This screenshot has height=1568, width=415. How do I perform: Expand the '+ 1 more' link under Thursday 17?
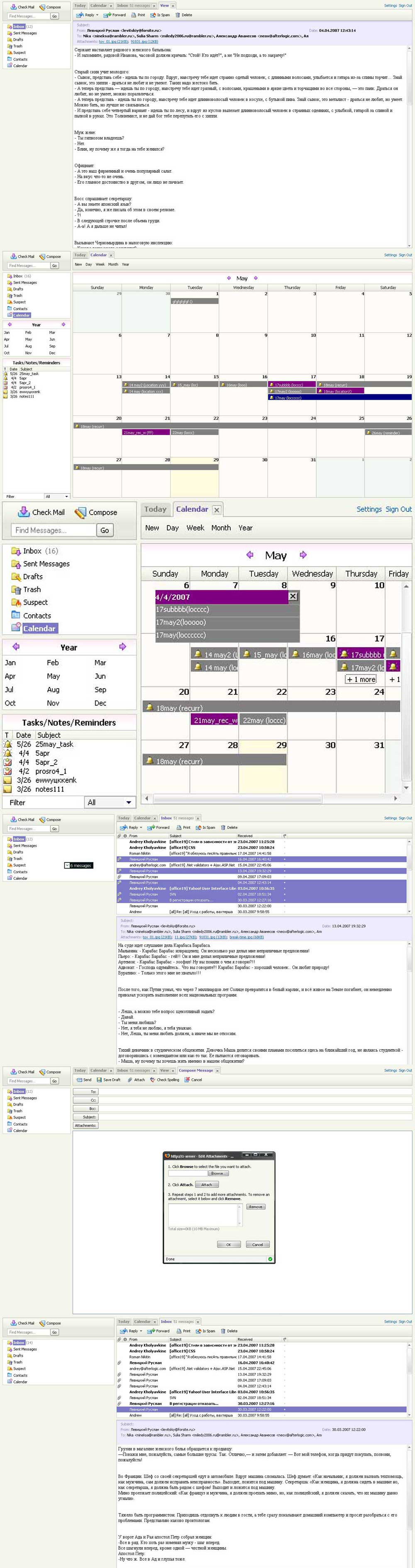(x=361, y=679)
